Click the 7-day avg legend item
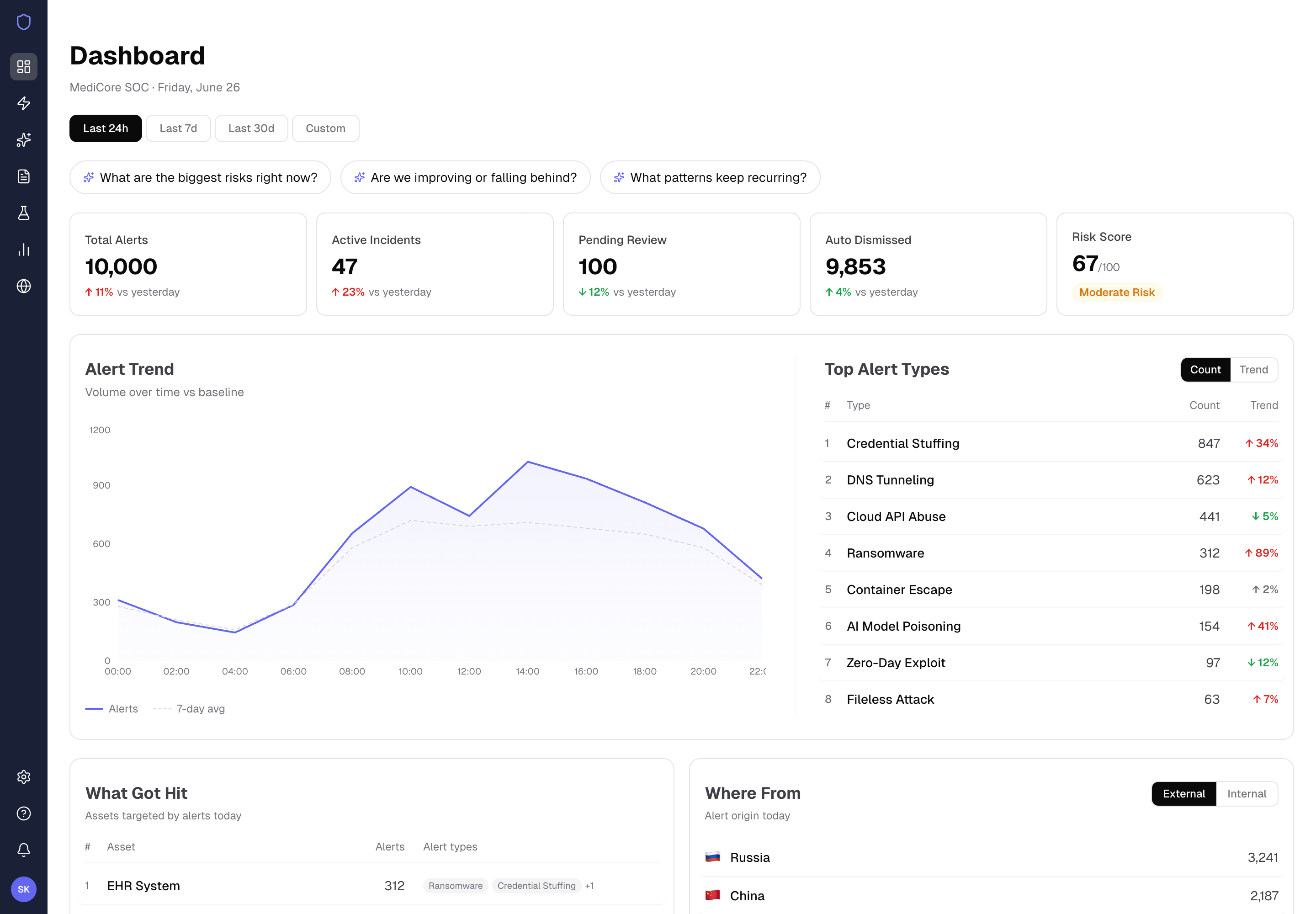This screenshot has width=1316, height=914. (189, 708)
